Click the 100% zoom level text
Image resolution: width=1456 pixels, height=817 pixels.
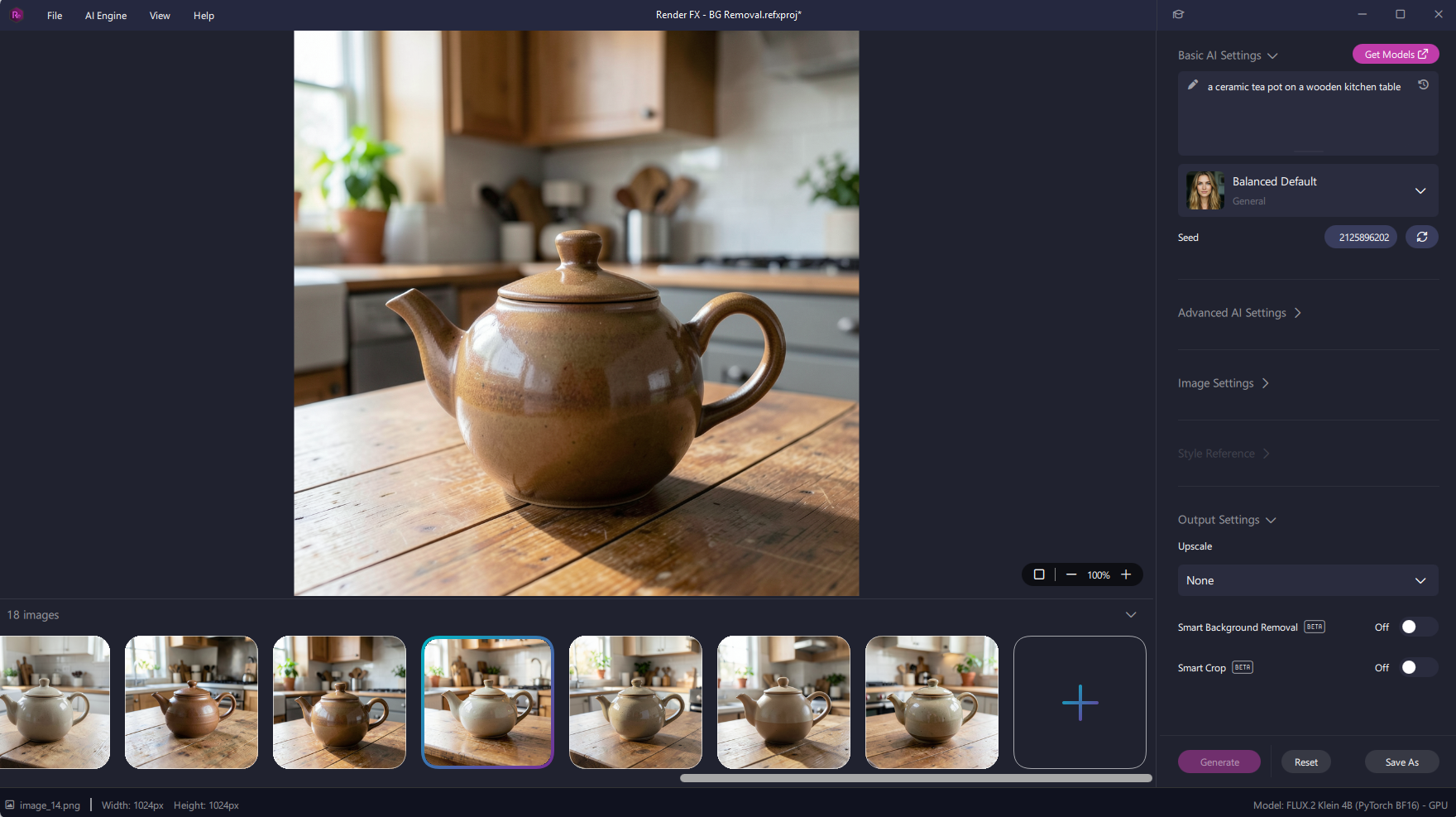tap(1099, 575)
